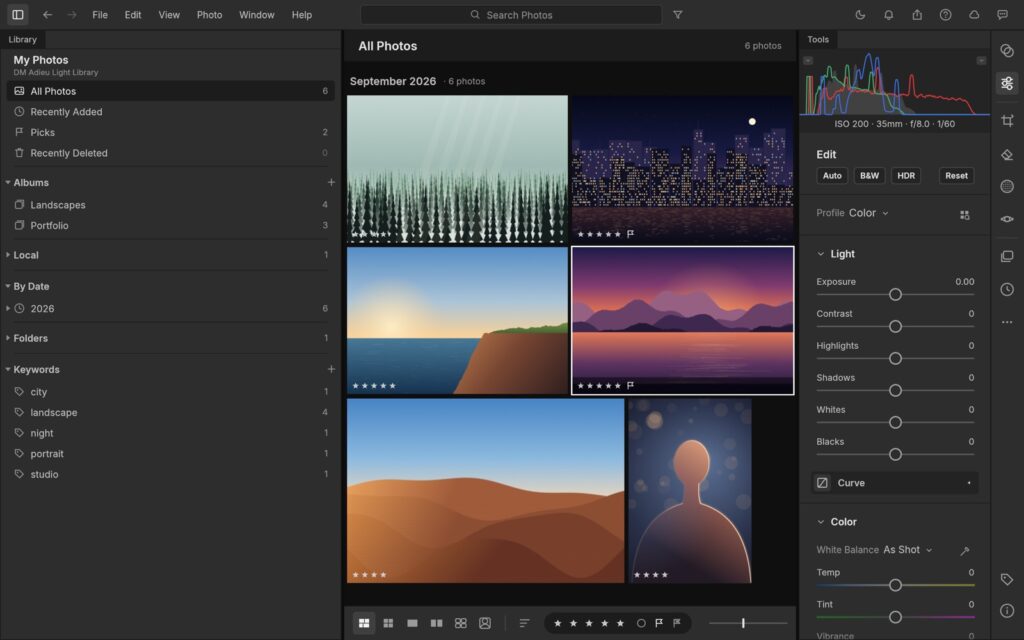Click the Auto edit button
Image resolution: width=1024 pixels, height=640 pixels.
coord(832,176)
